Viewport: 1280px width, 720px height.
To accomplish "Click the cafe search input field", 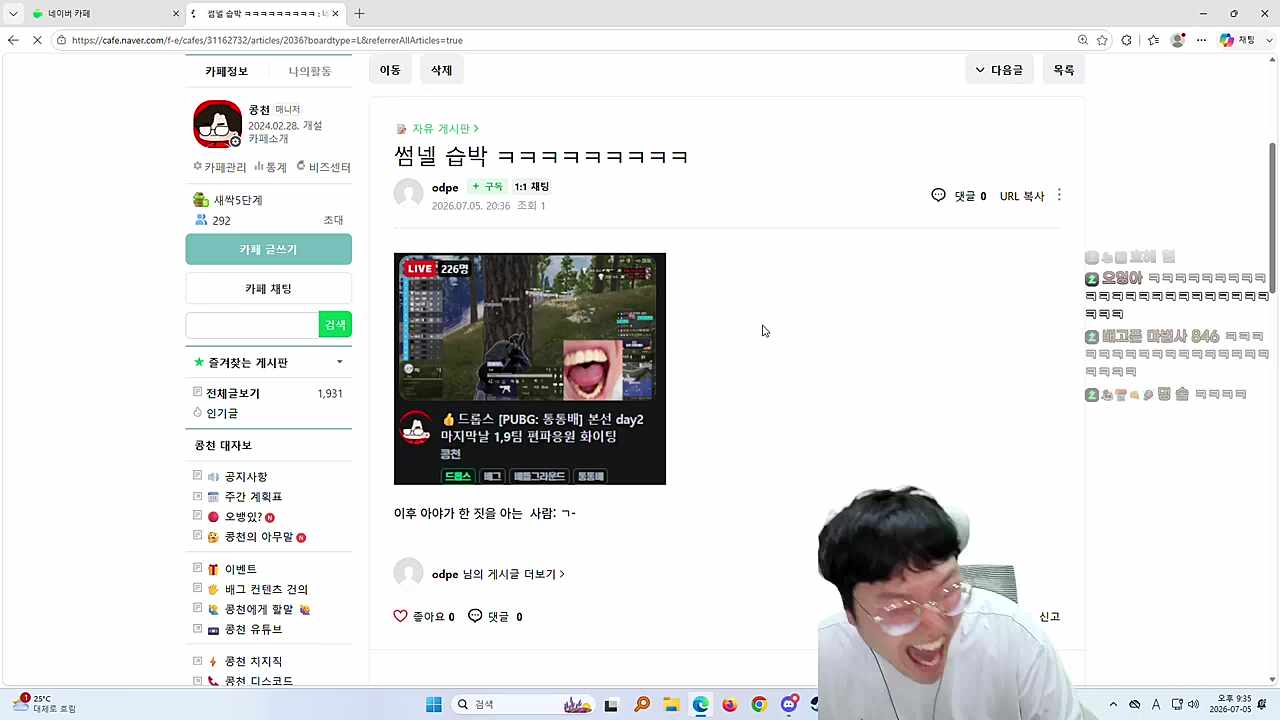I will [252, 325].
